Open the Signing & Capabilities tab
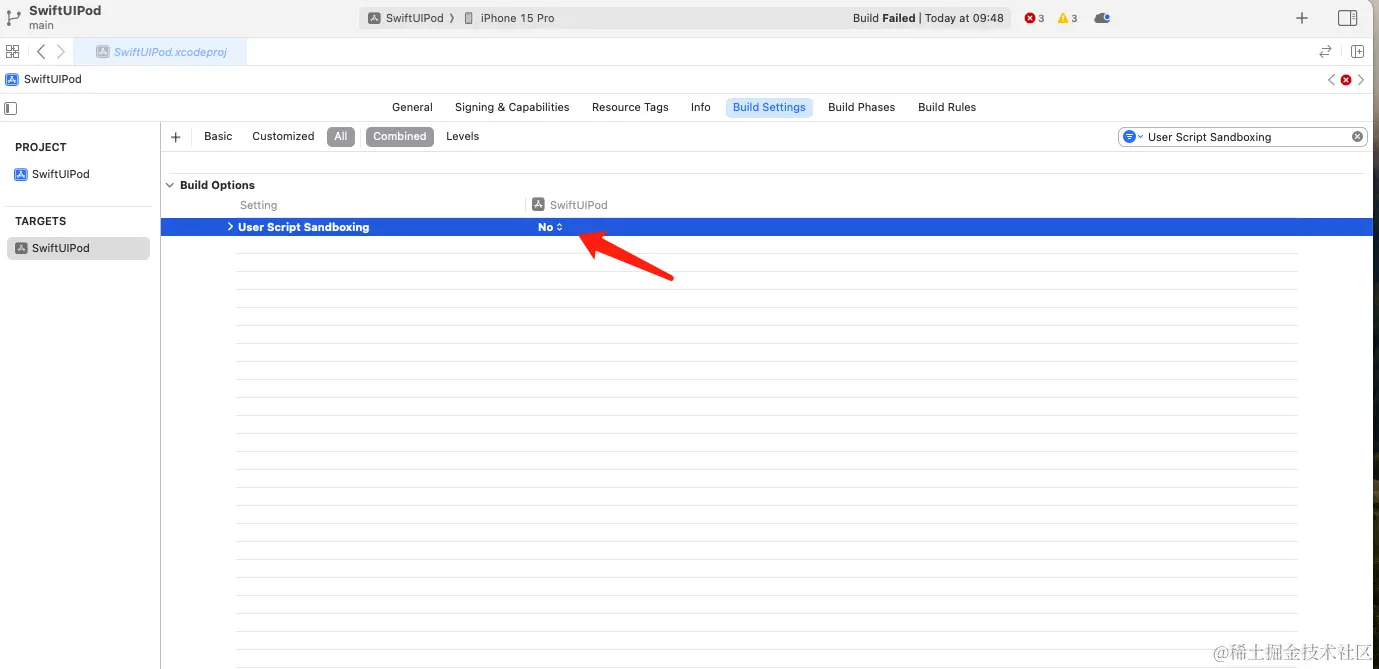 click(512, 107)
